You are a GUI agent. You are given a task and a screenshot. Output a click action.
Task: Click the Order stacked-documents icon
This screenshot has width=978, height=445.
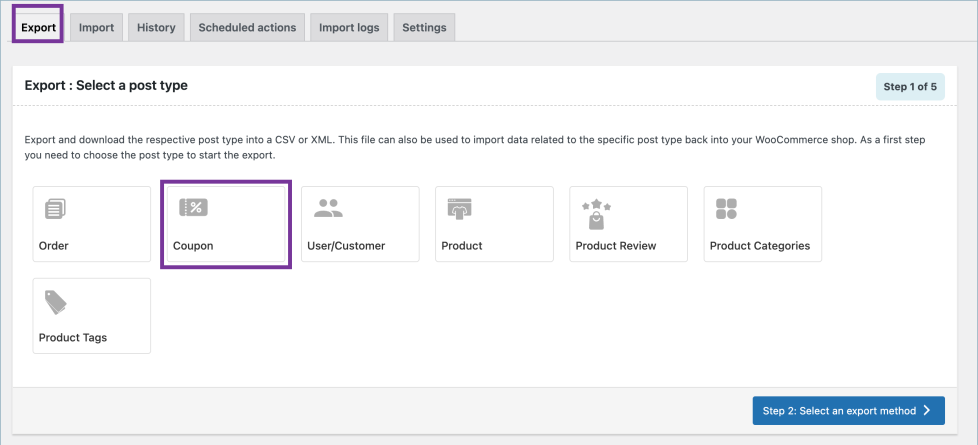point(54,209)
